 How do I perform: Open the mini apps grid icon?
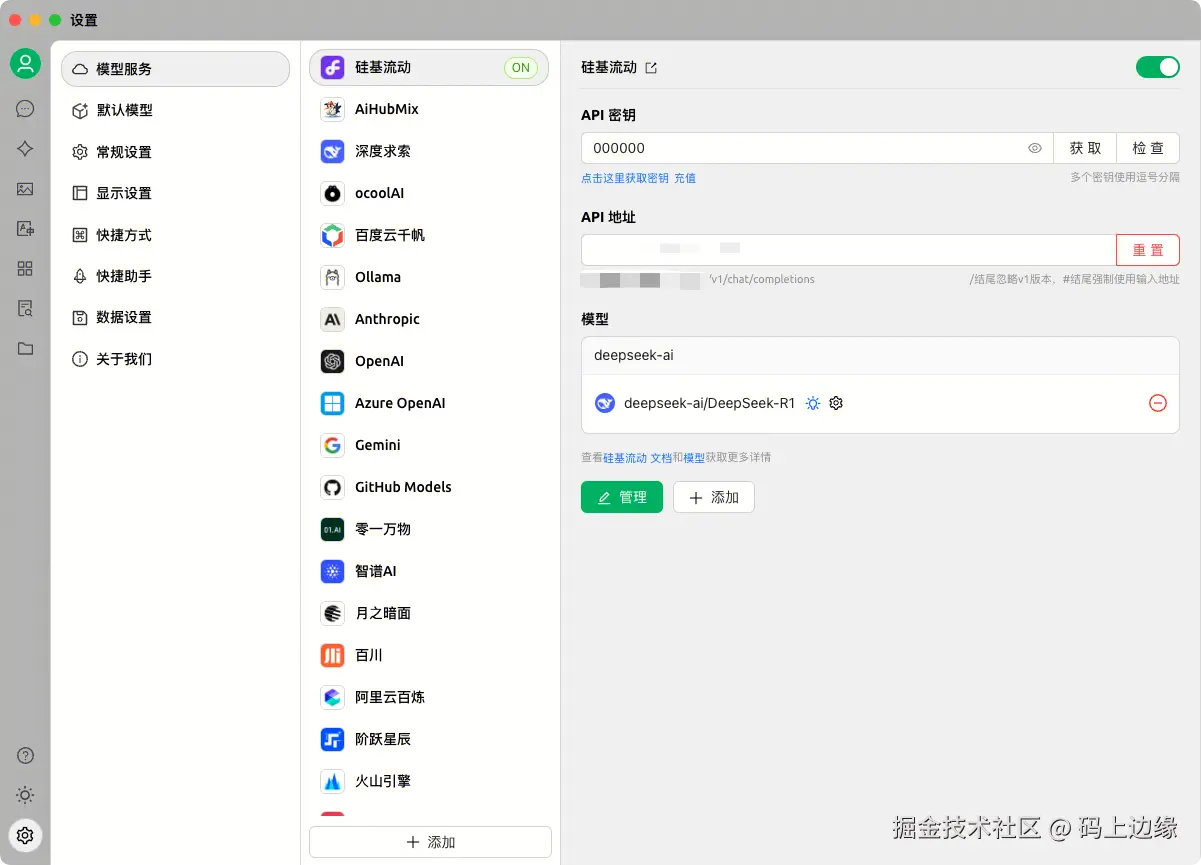coord(25,268)
